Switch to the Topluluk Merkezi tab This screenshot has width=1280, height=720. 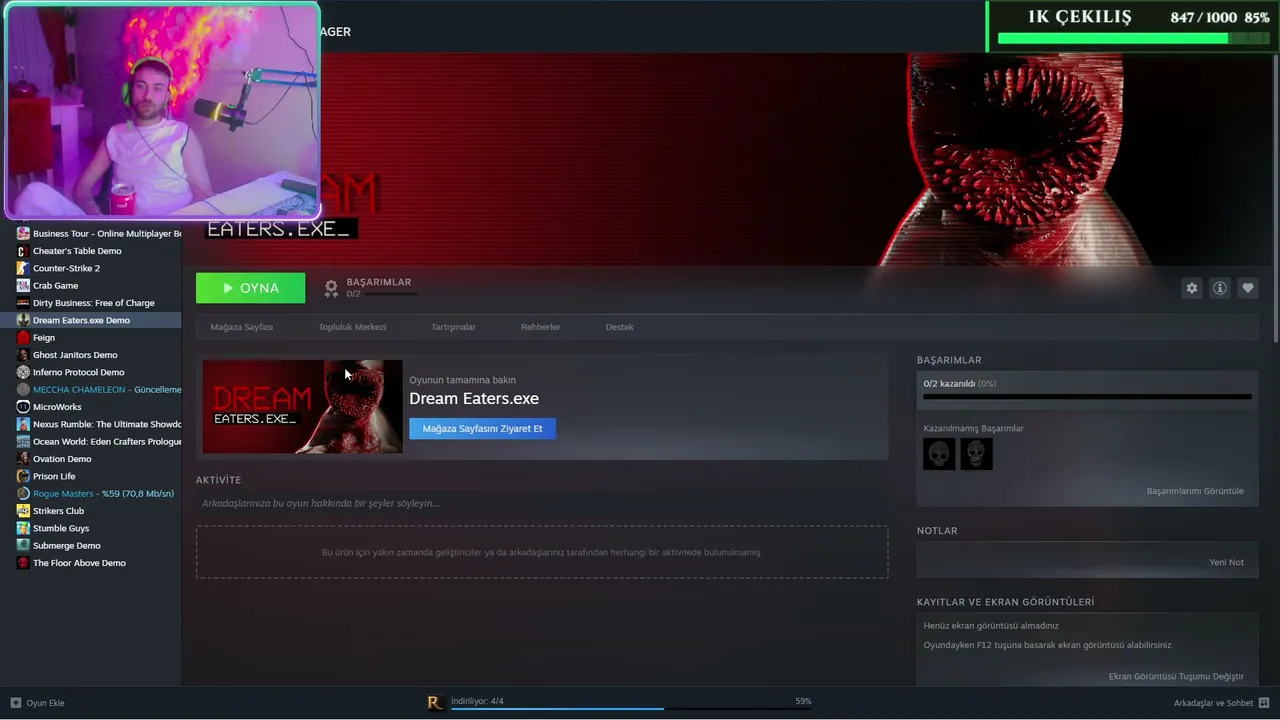[352, 327]
